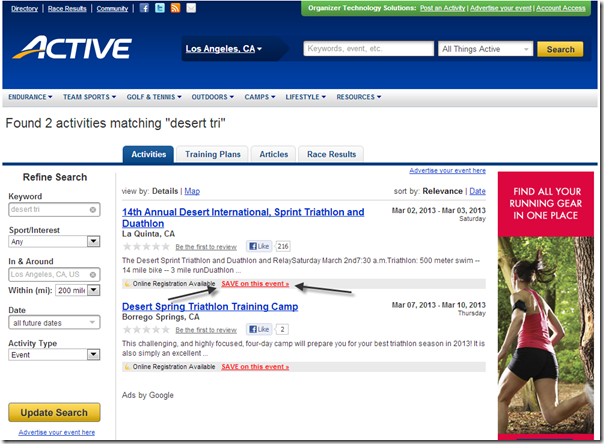
Task: Open All Things Active category dropdown
Action: click(485, 49)
